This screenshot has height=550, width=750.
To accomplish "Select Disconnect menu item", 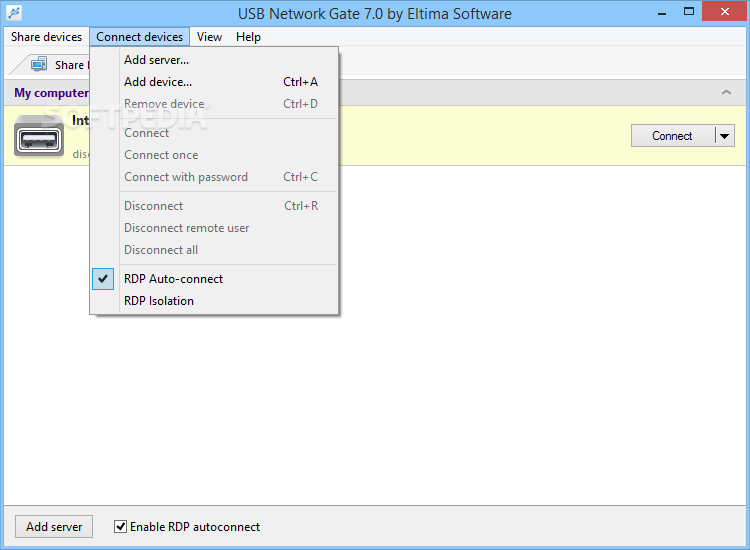I will tap(214, 206).
